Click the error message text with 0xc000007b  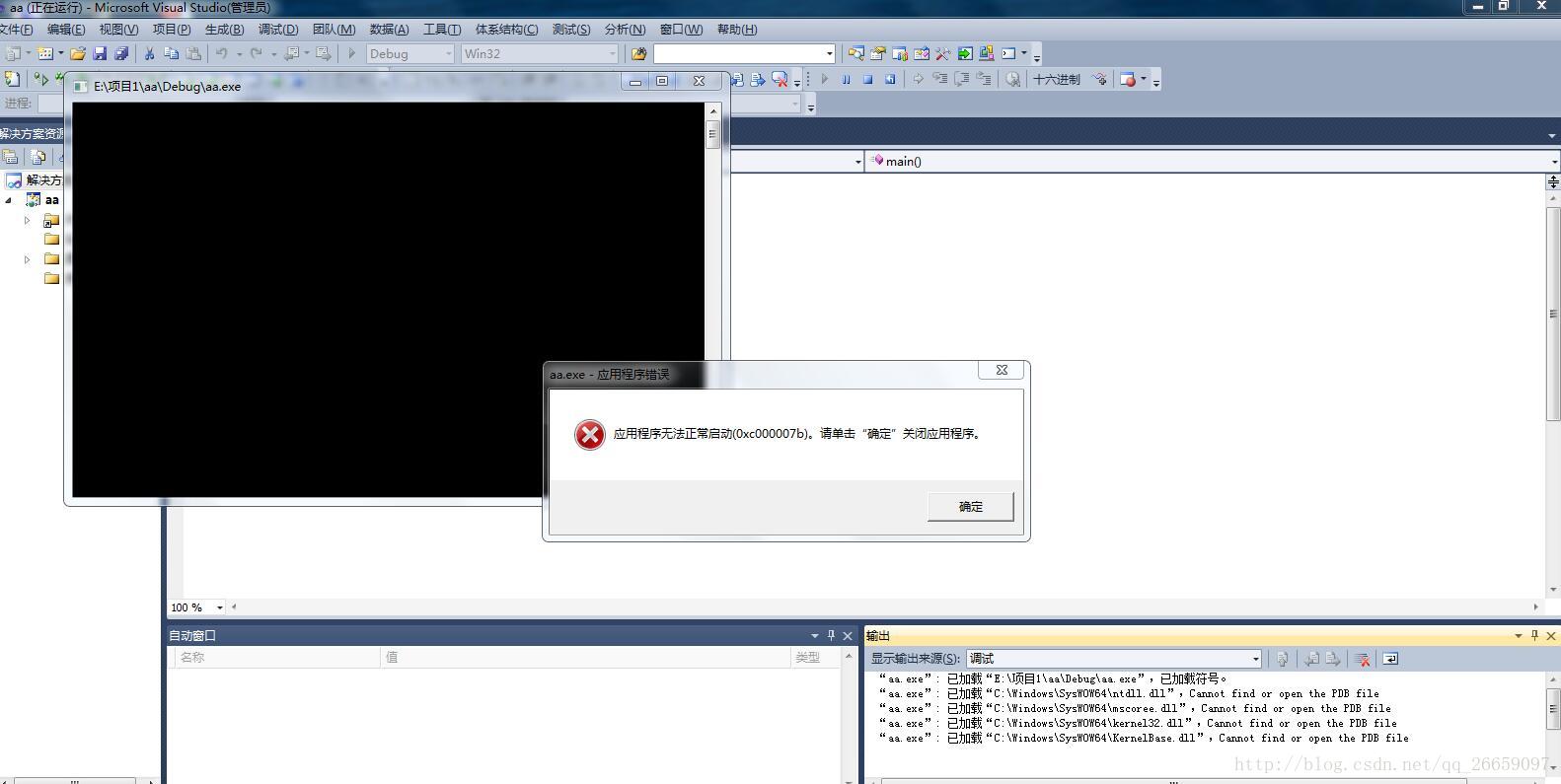point(798,434)
